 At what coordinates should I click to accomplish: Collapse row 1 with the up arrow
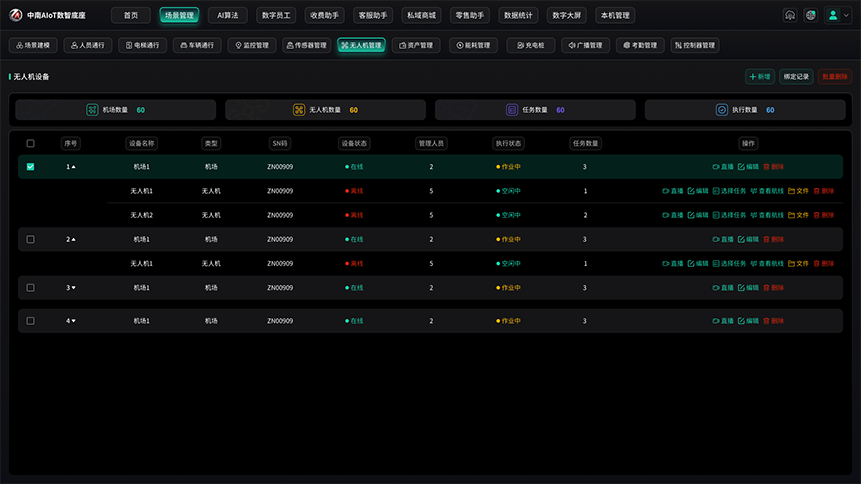point(74,166)
